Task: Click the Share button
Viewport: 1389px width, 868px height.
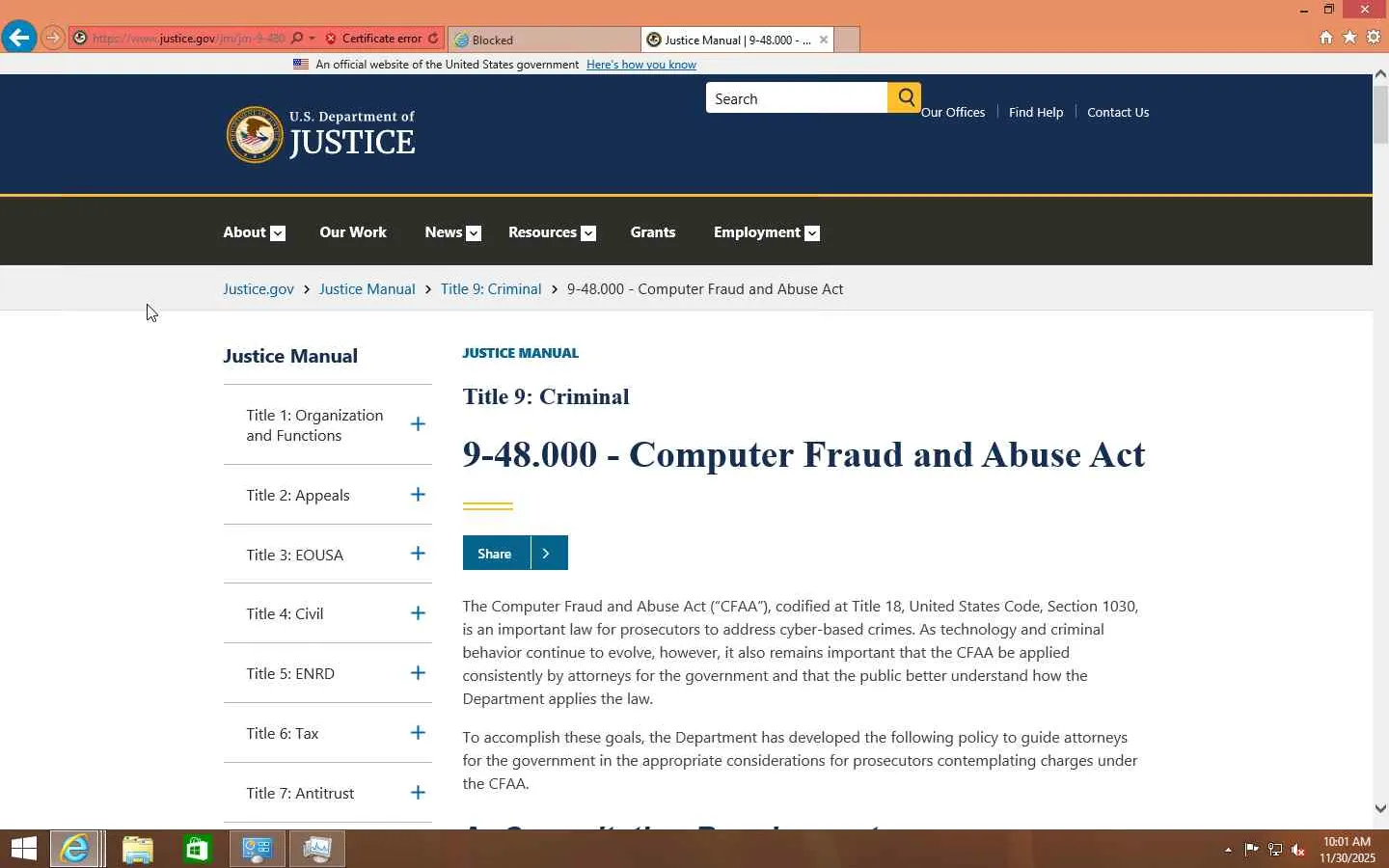Action: click(x=515, y=553)
